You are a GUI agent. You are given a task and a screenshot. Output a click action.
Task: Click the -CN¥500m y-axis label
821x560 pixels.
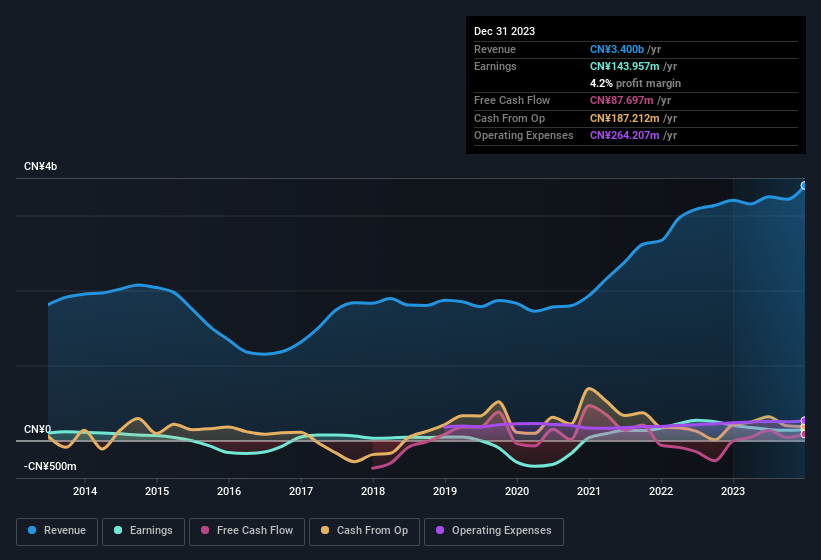click(51, 466)
